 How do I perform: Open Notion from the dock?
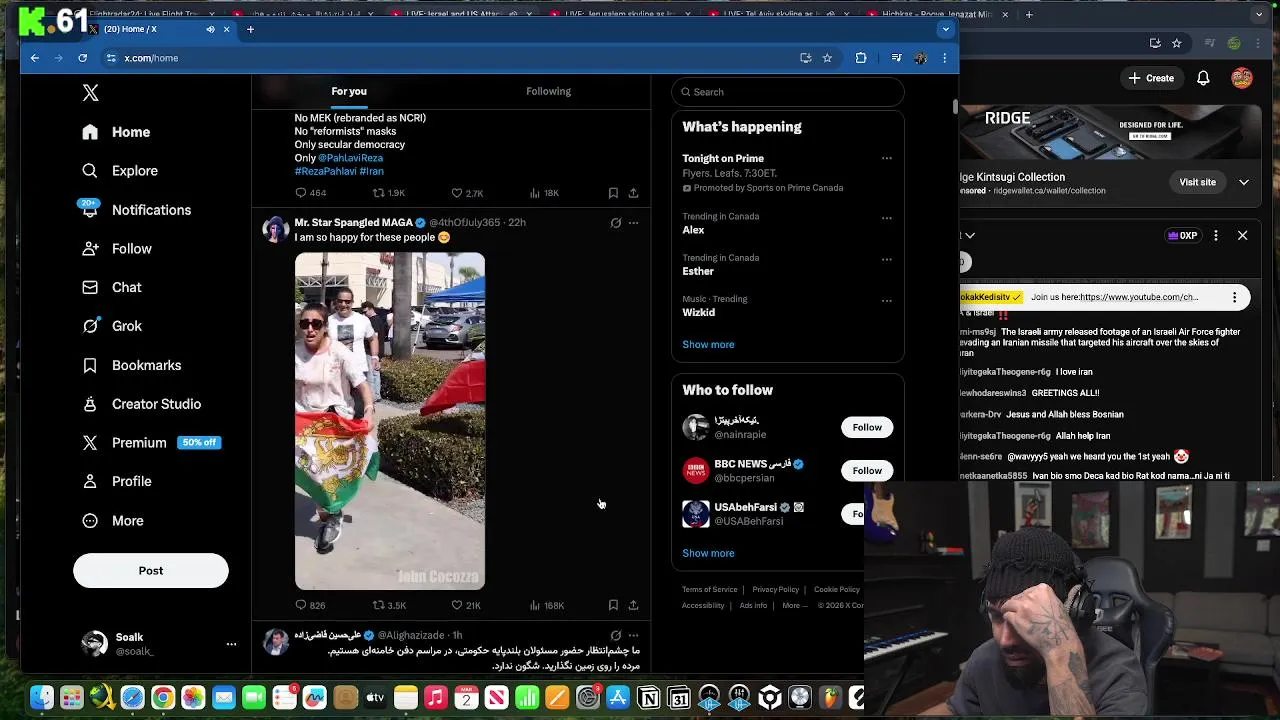(x=649, y=698)
